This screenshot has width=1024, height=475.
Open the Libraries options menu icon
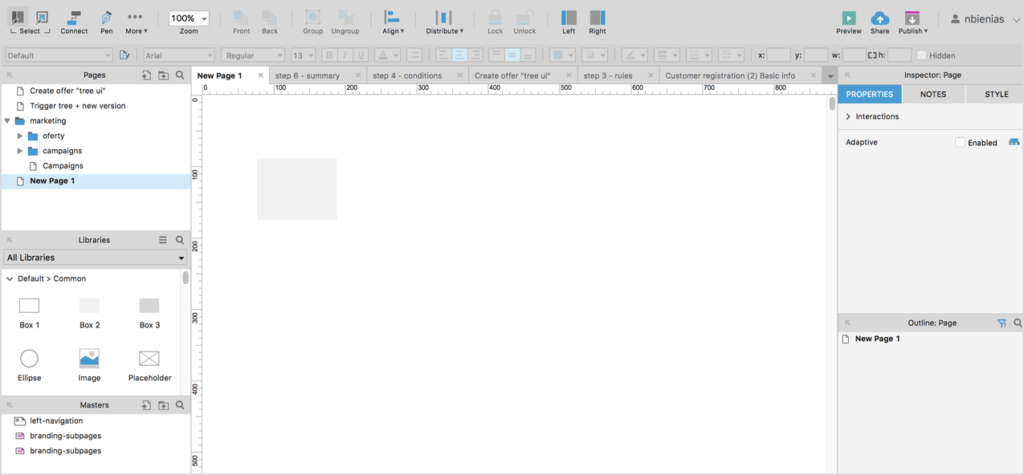(x=163, y=240)
